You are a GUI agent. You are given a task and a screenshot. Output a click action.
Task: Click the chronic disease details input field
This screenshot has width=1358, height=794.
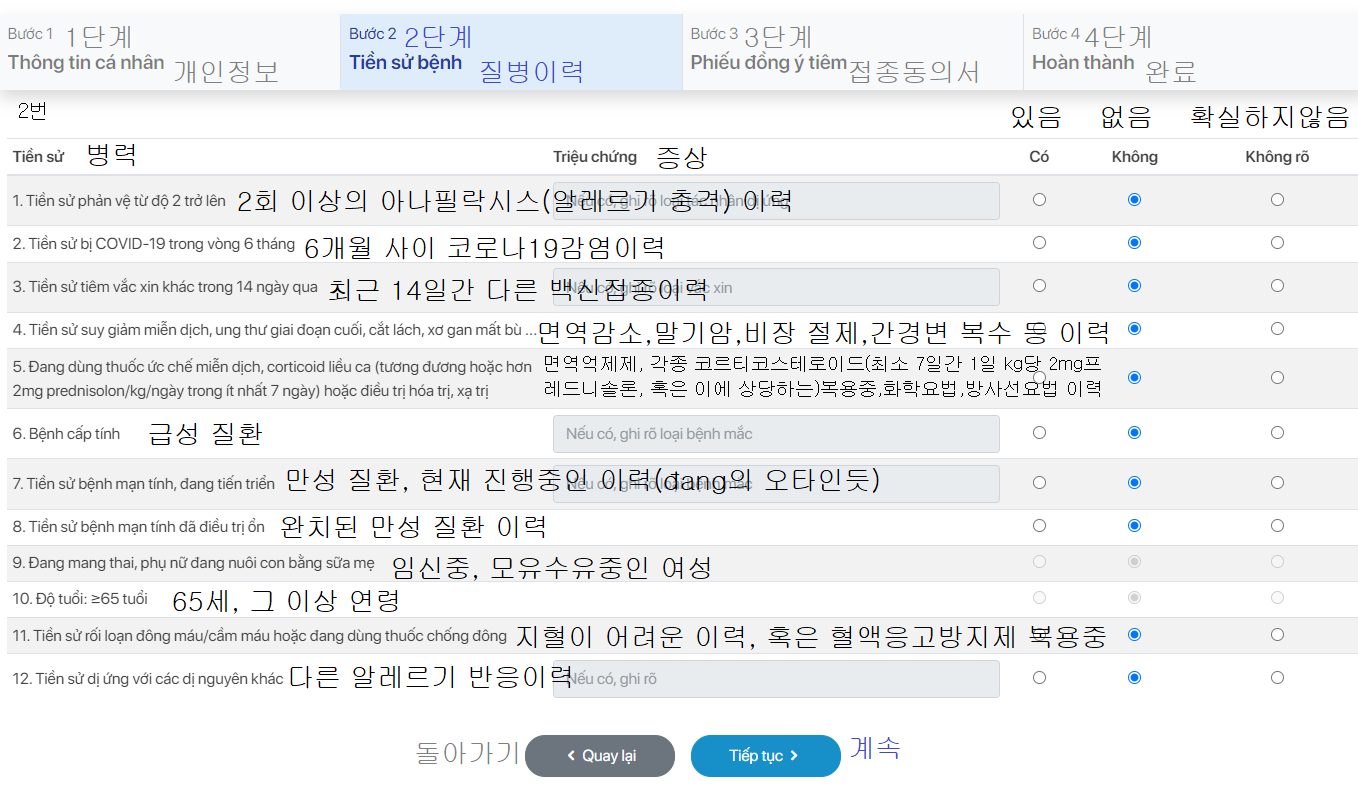pos(775,482)
